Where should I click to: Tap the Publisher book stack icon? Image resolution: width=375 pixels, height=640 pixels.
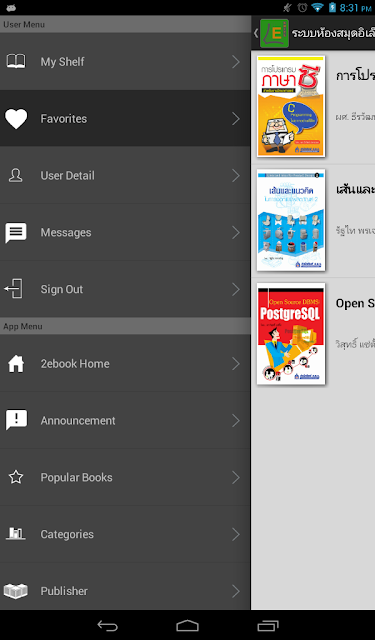(16, 591)
